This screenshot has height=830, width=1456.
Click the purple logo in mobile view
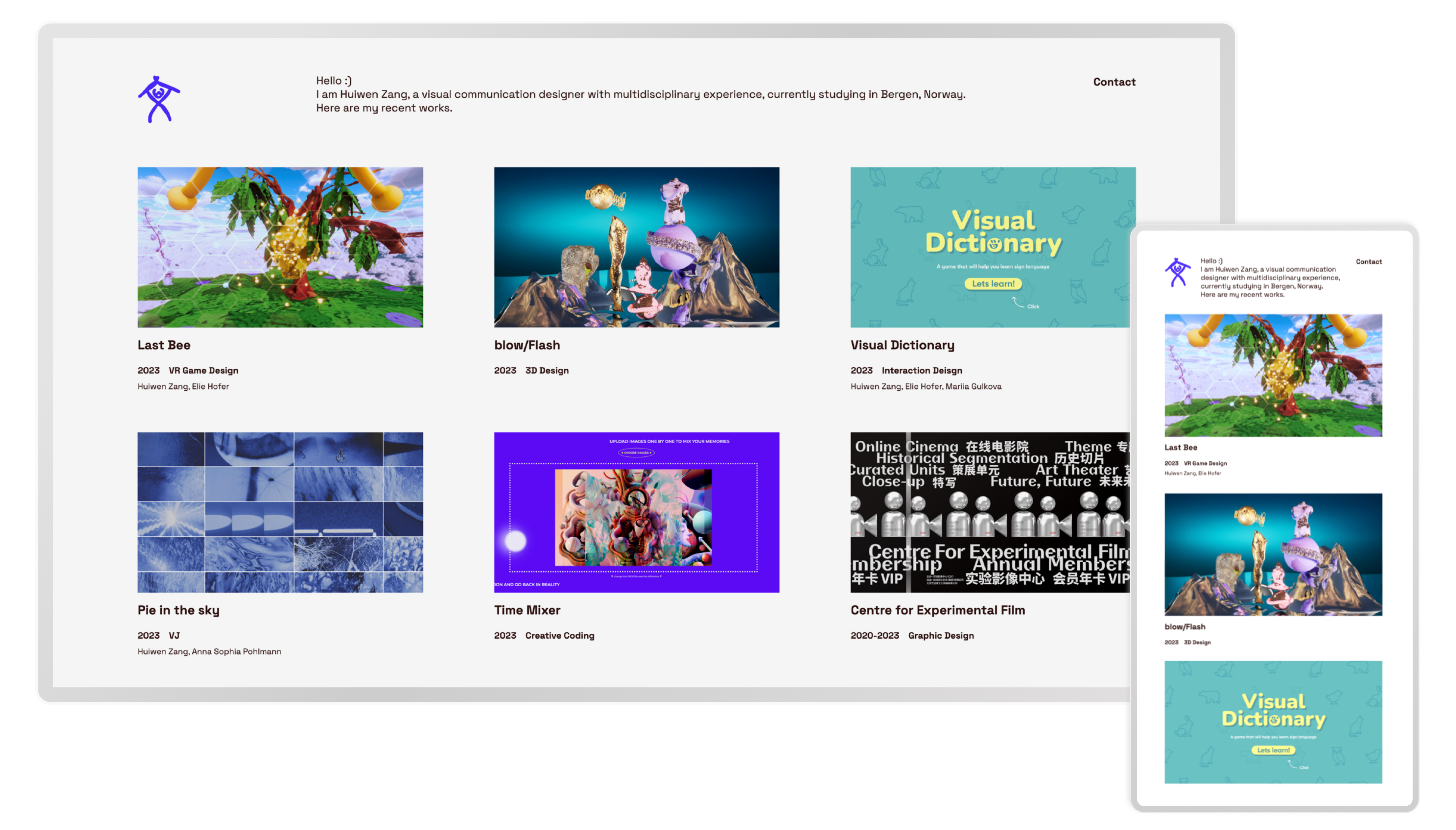tap(1177, 273)
